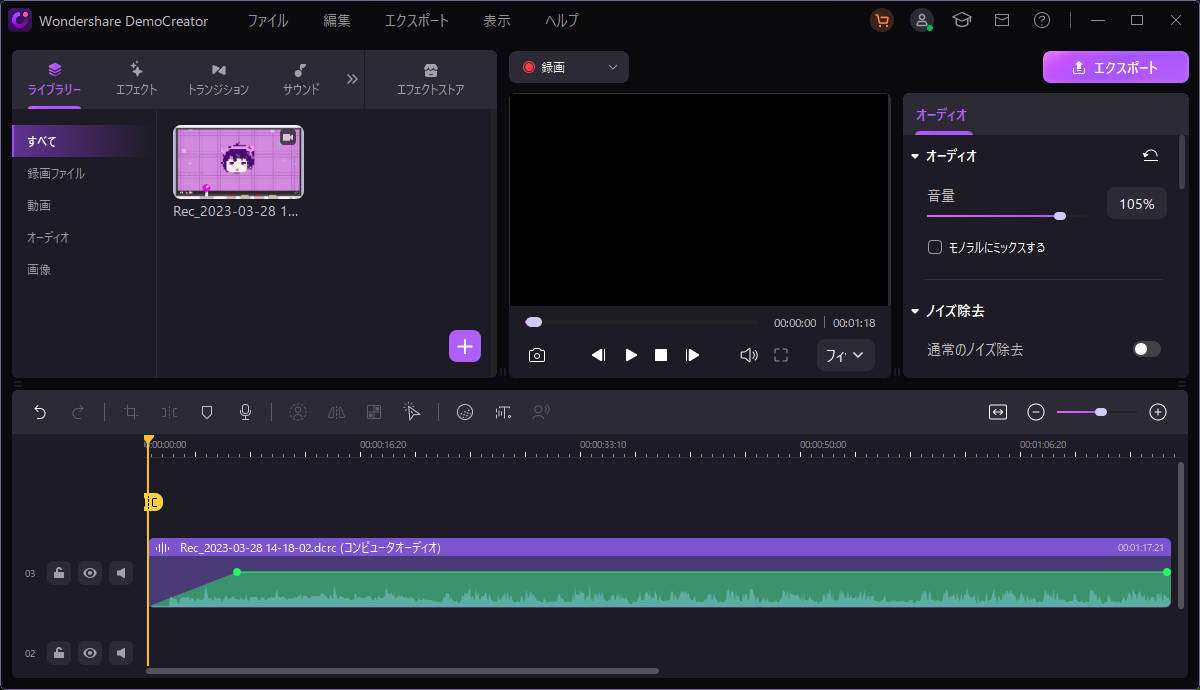Step to next frame
Image resolution: width=1200 pixels, height=690 pixels.
click(x=692, y=355)
